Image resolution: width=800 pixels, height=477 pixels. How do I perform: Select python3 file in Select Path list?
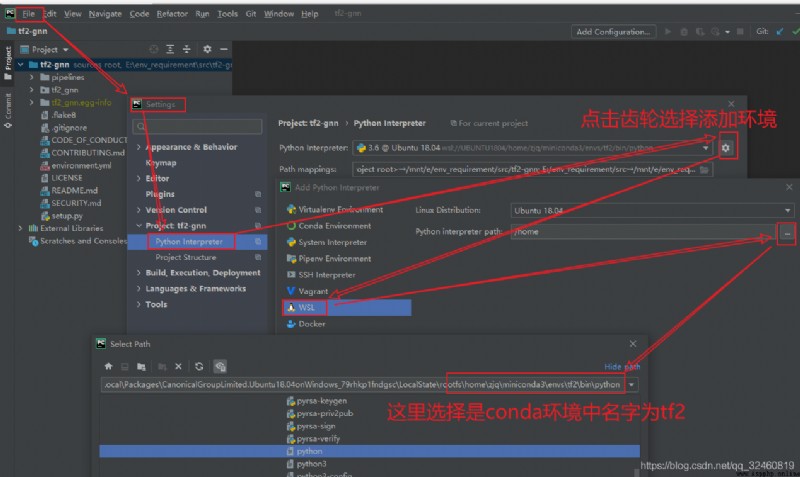tap(307, 464)
